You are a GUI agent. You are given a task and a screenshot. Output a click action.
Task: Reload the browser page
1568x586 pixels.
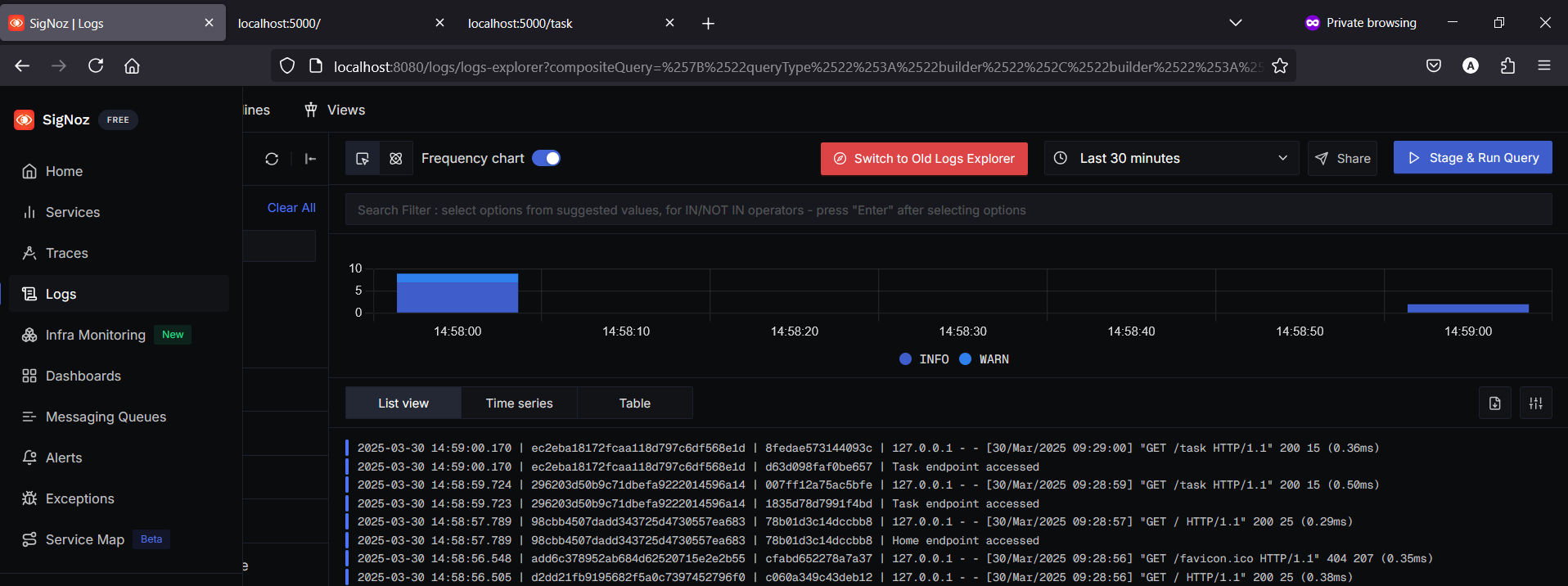tap(96, 65)
